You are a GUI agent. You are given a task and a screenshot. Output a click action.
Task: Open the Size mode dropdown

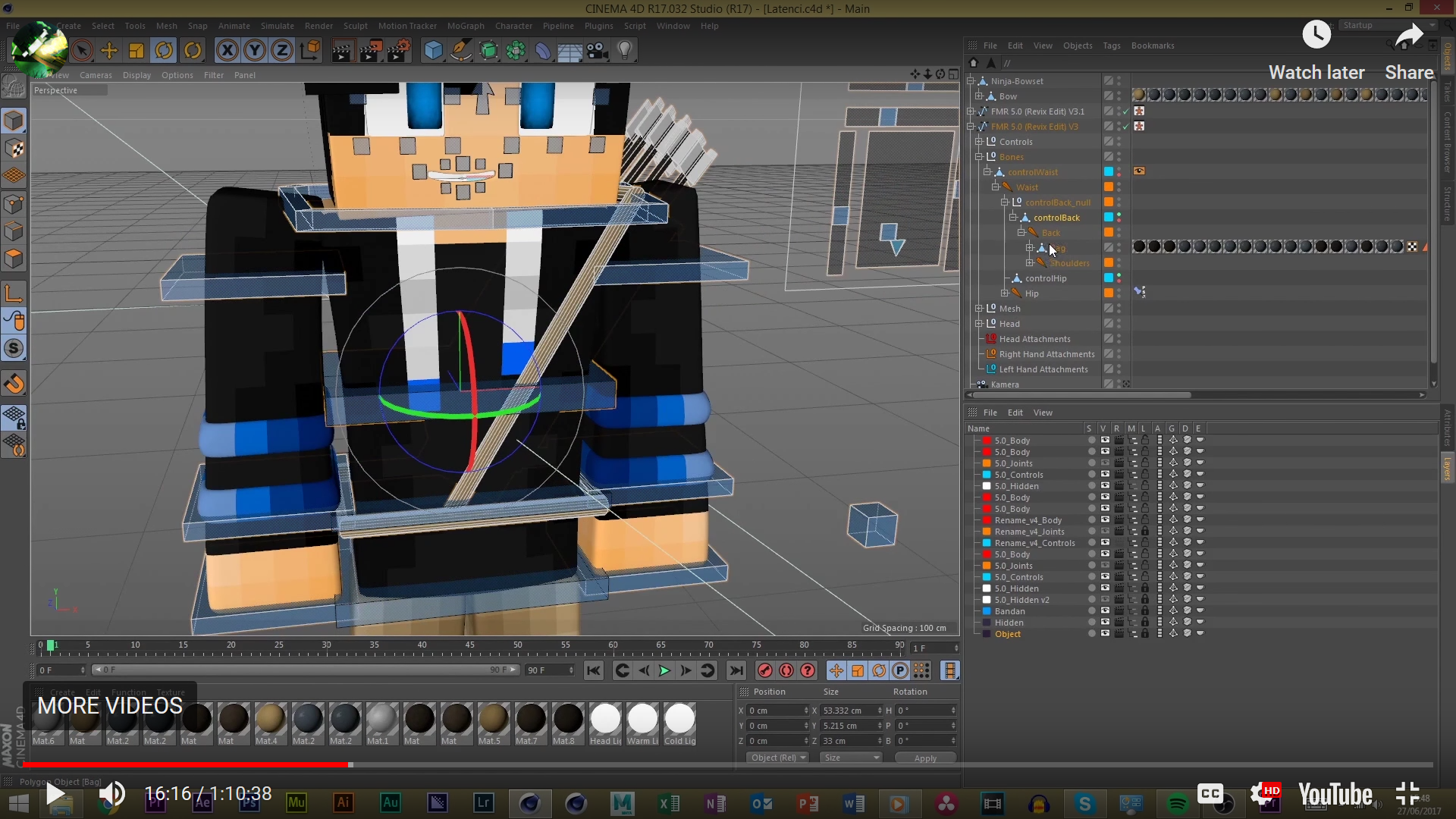click(x=852, y=758)
